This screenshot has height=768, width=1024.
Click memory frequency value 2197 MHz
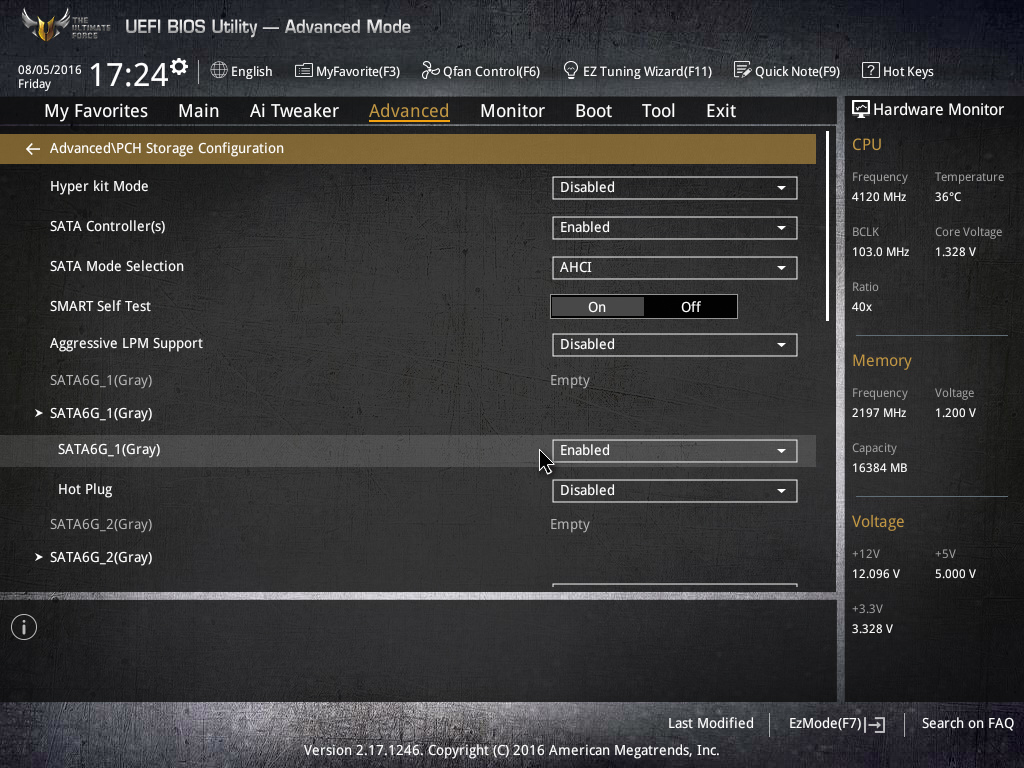coord(879,413)
